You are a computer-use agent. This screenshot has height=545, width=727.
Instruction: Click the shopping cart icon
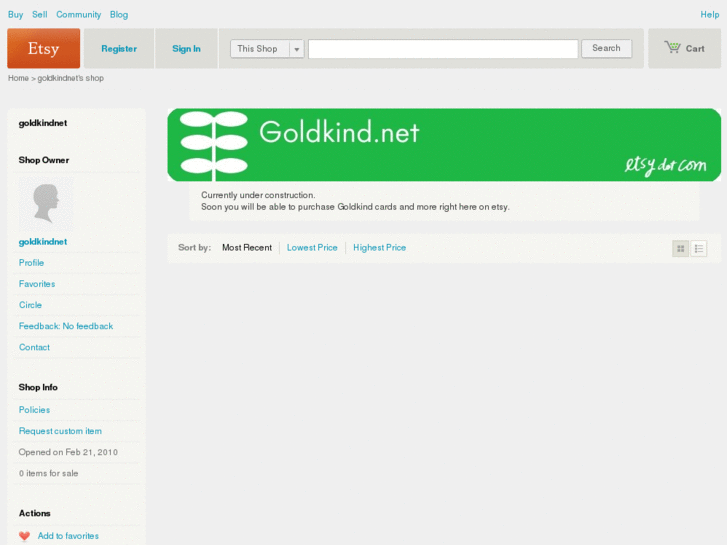coord(672,47)
